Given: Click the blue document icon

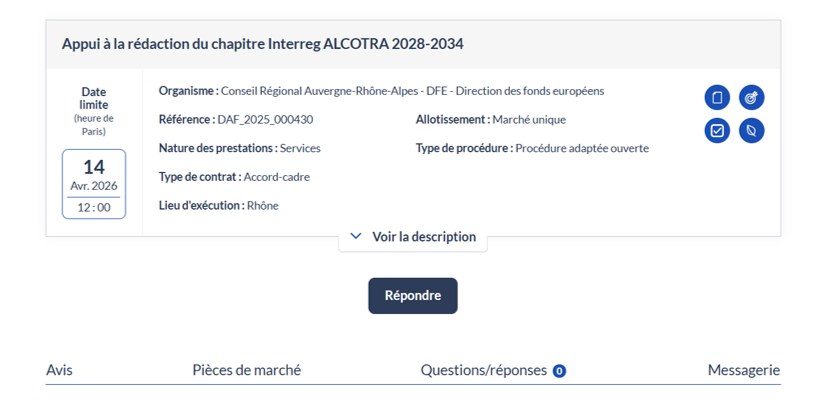Looking at the screenshot, I should pyautogui.click(x=717, y=97).
